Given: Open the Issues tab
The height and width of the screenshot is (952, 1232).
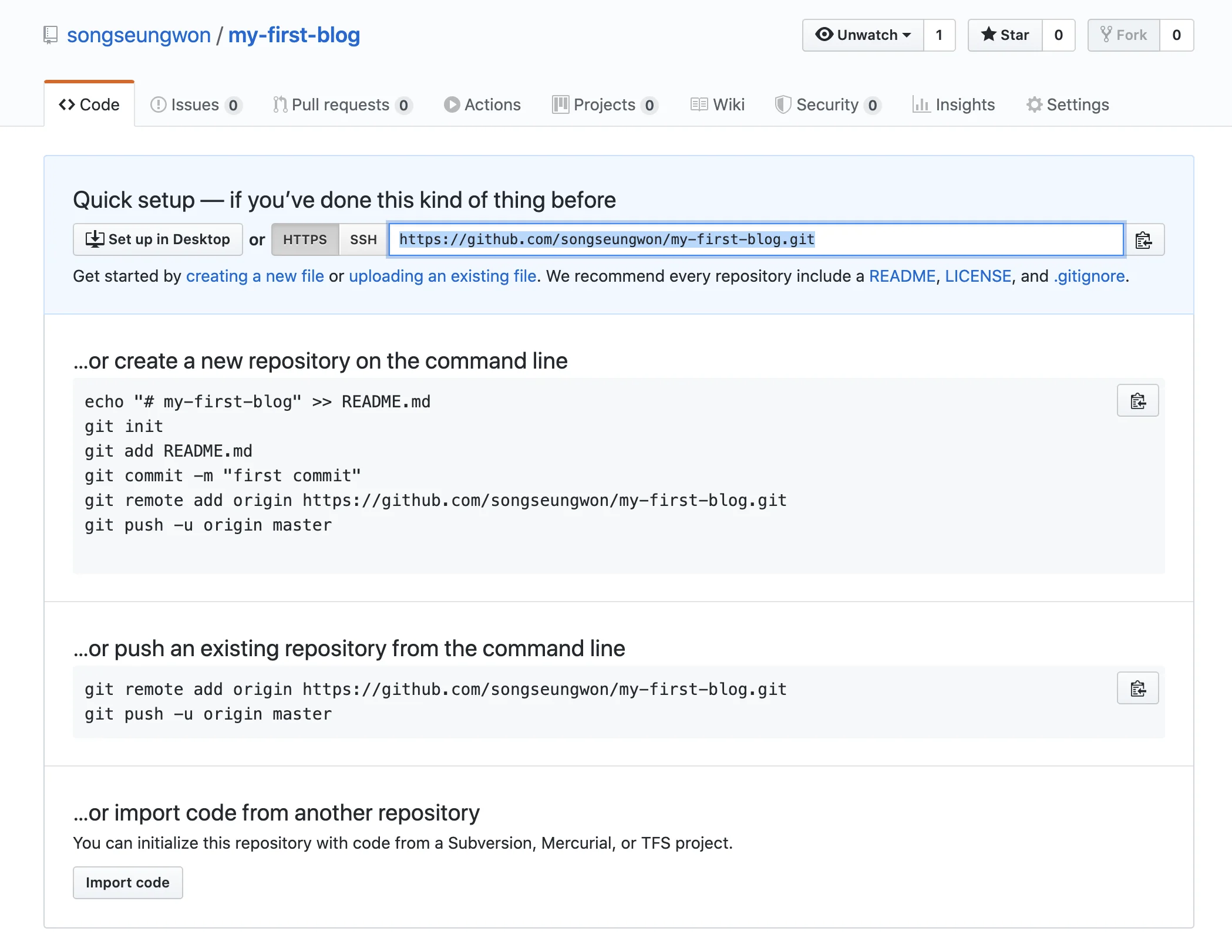Looking at the screenshot, I should pyautogui.click(x=196, y=104).
